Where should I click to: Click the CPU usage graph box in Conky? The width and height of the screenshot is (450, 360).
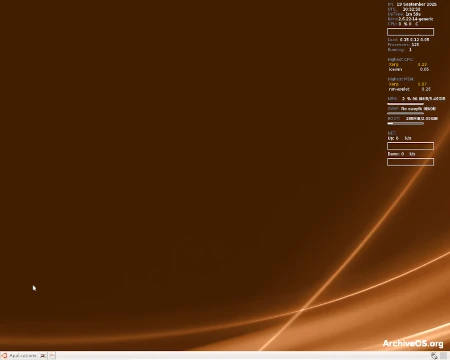click(x=410, y=32)
